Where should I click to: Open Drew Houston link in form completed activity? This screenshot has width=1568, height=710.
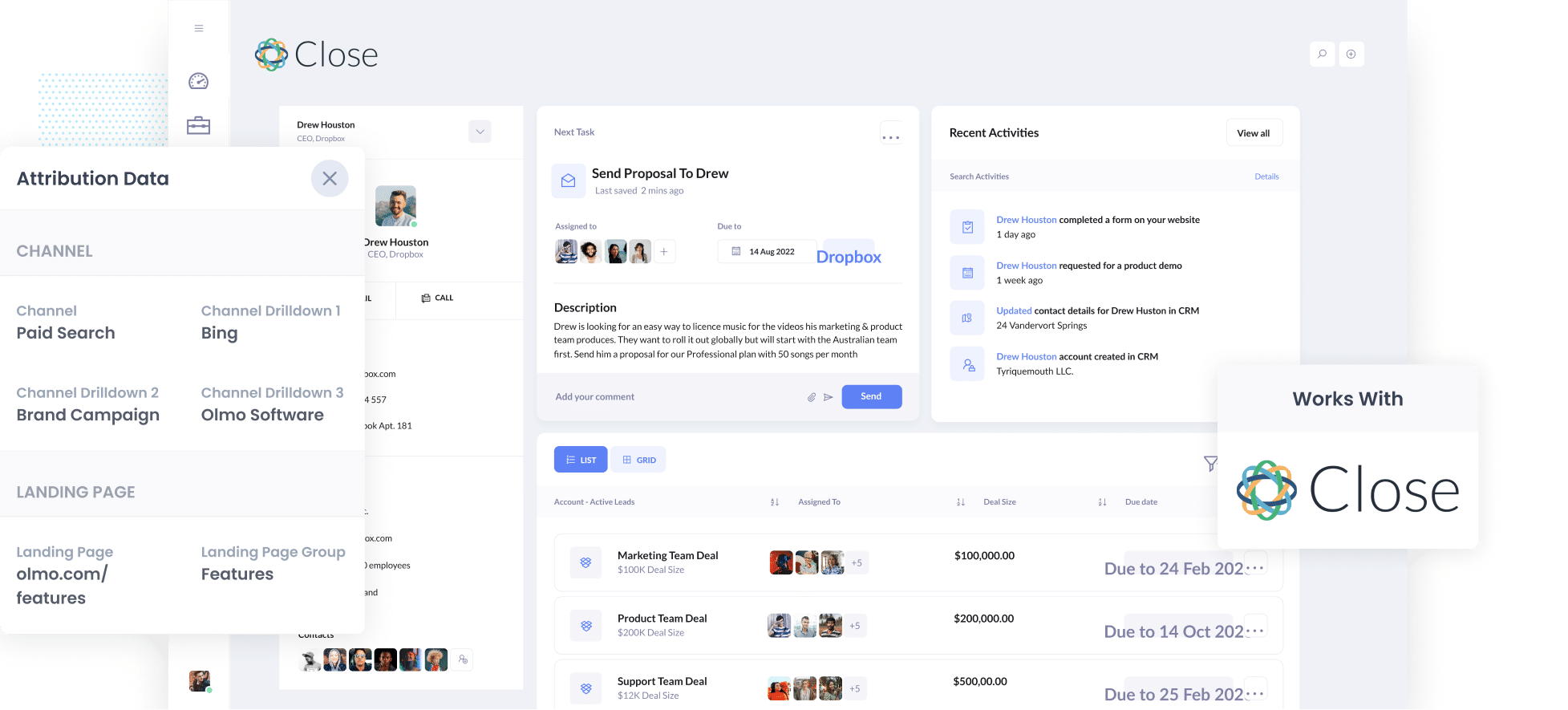(x=1026, y=220)
